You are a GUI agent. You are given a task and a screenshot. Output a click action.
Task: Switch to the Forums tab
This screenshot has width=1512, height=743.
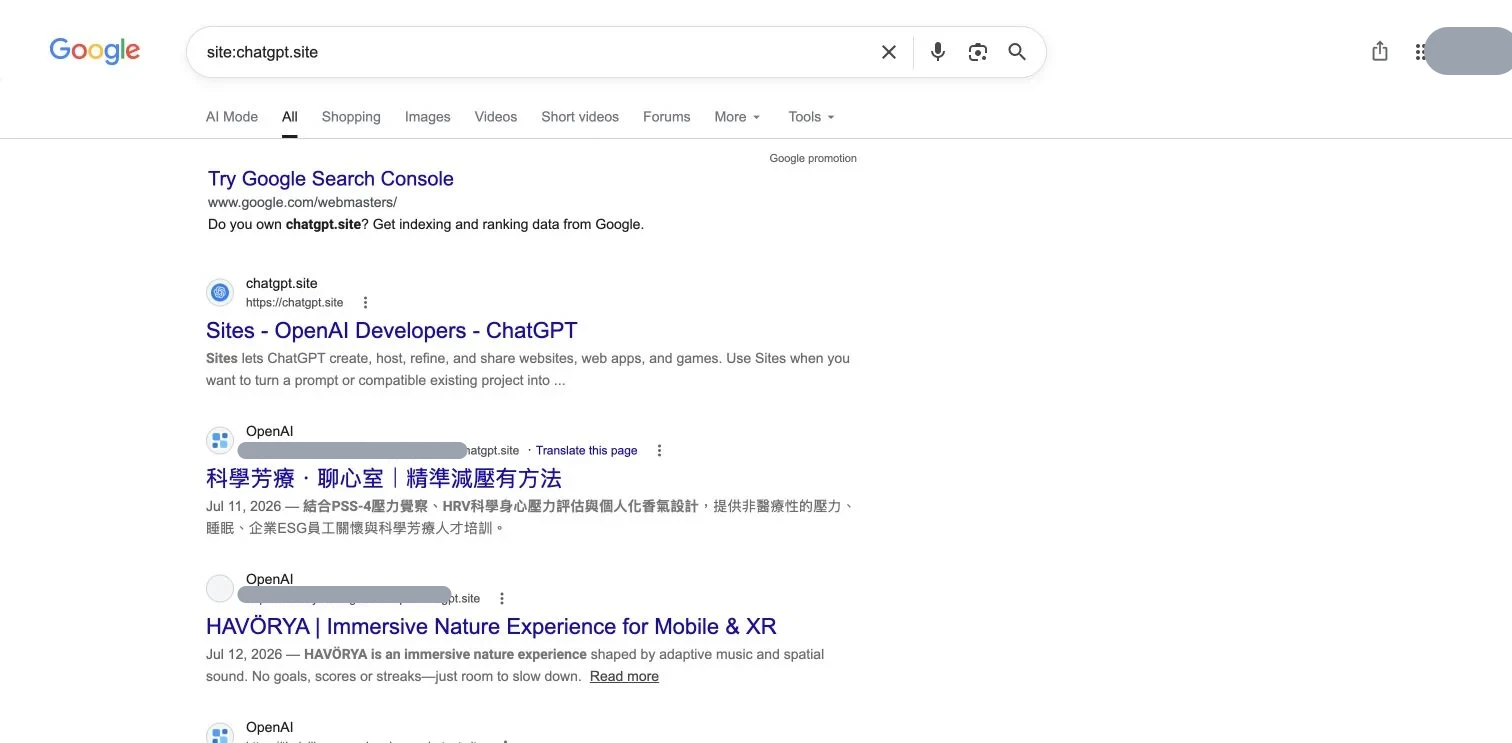(x=667, y=117)
